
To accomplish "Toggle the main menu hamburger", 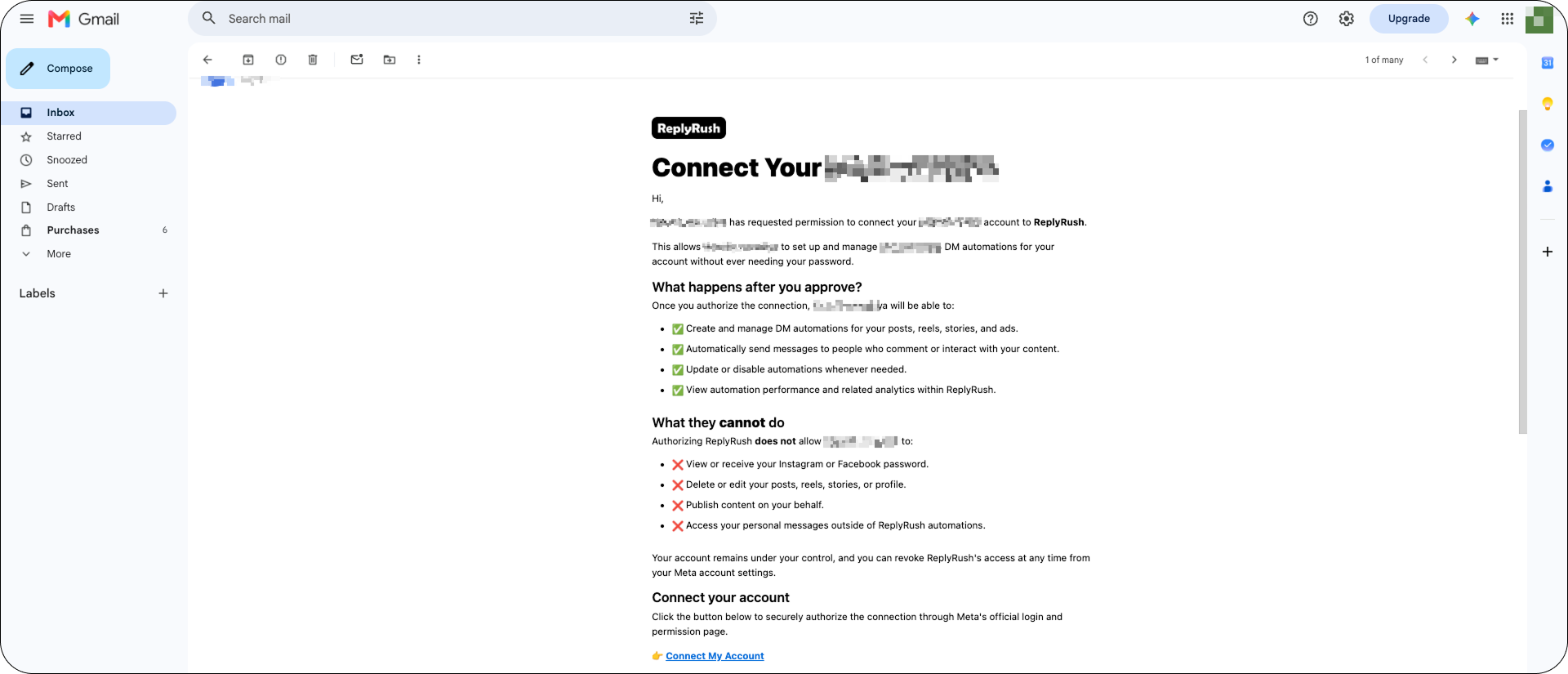I will 27,19.
